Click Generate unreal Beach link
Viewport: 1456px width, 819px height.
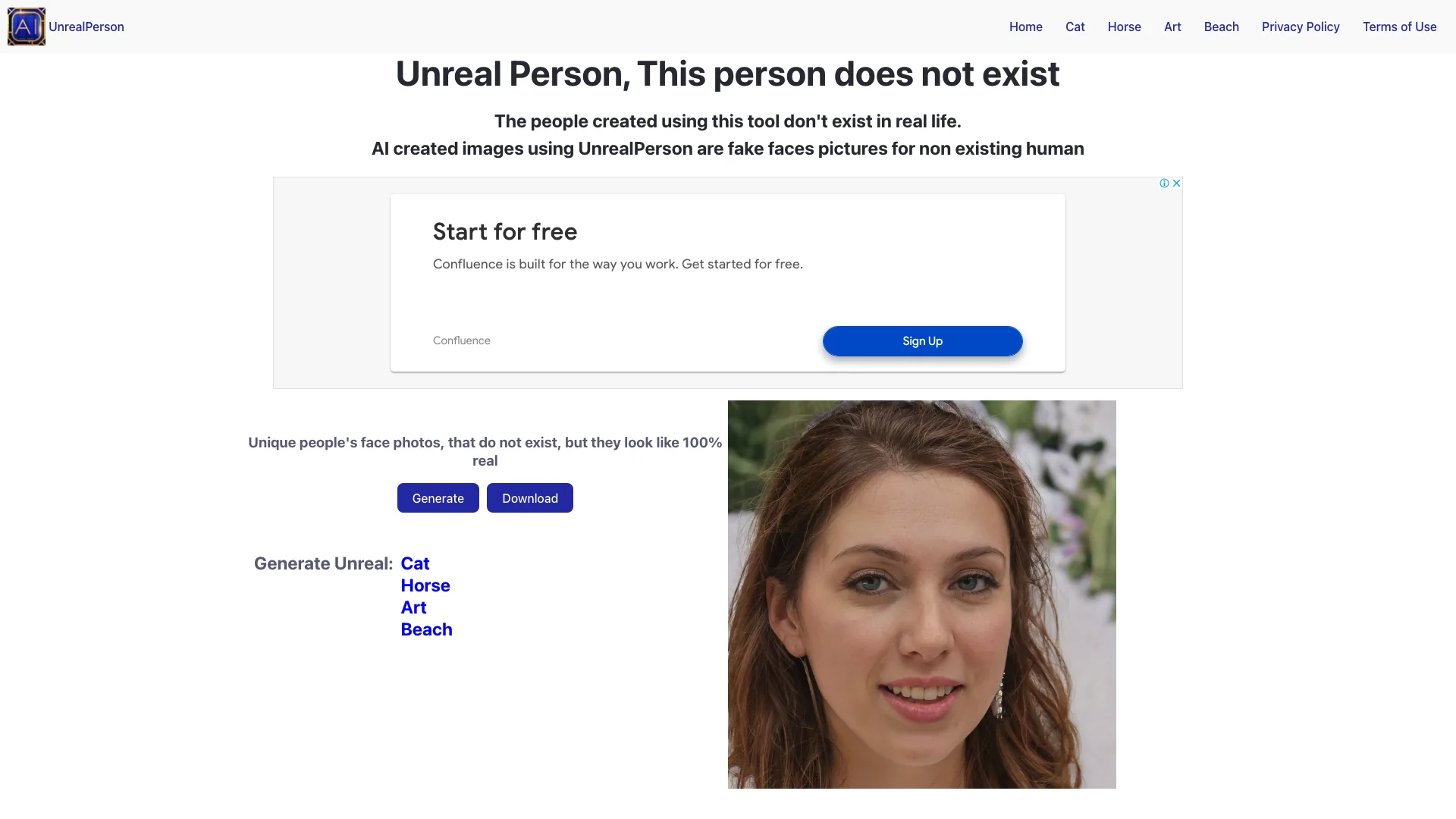click(x=426, y=629)
